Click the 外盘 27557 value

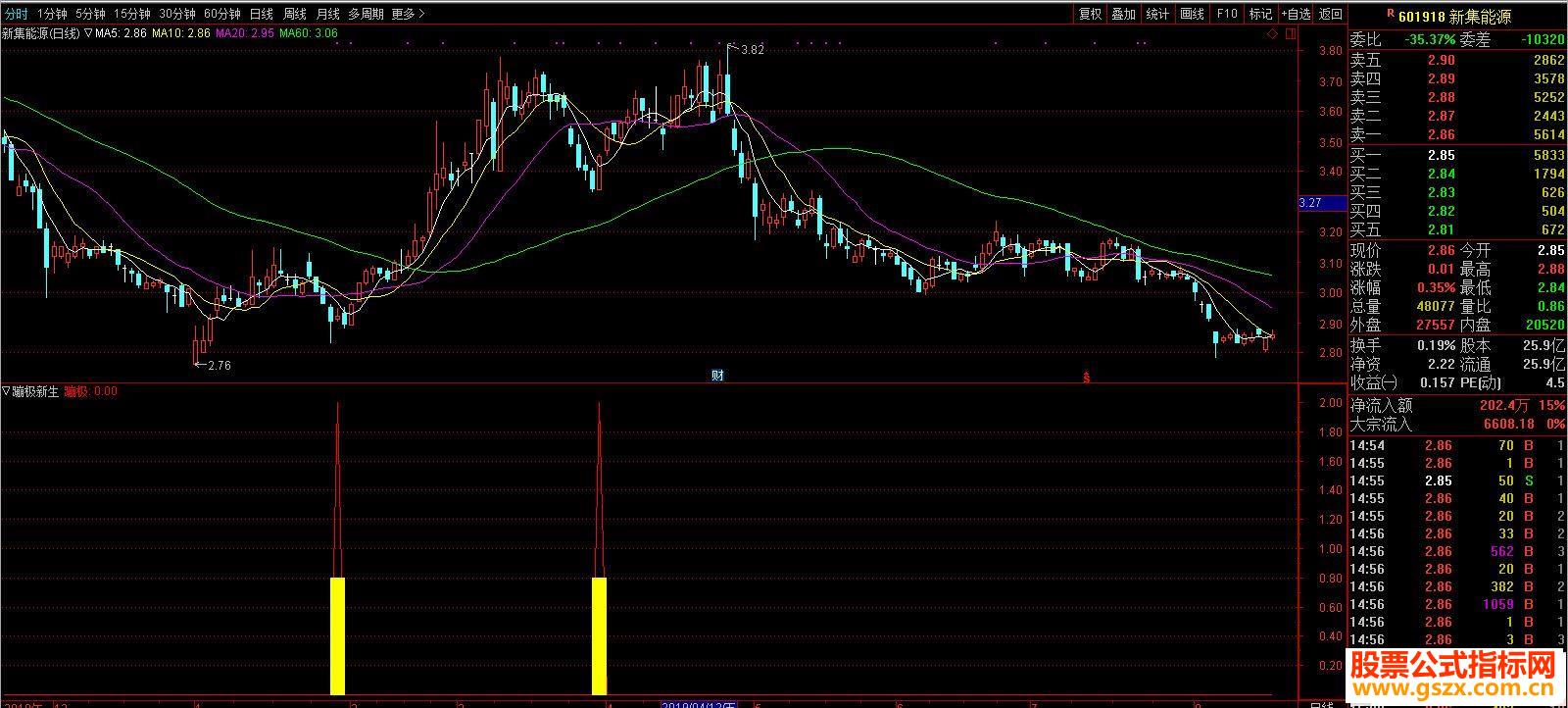click(x=1434, y=325)
